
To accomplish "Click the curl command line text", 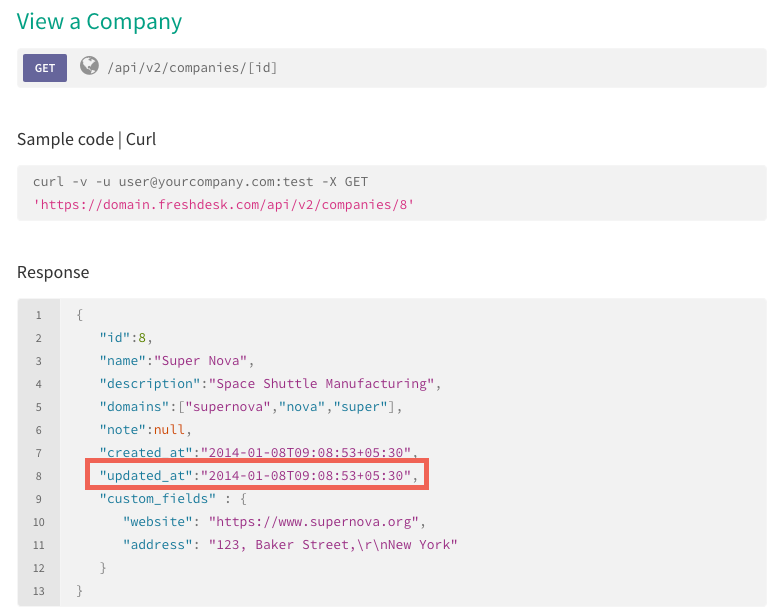I will point(200,182).
